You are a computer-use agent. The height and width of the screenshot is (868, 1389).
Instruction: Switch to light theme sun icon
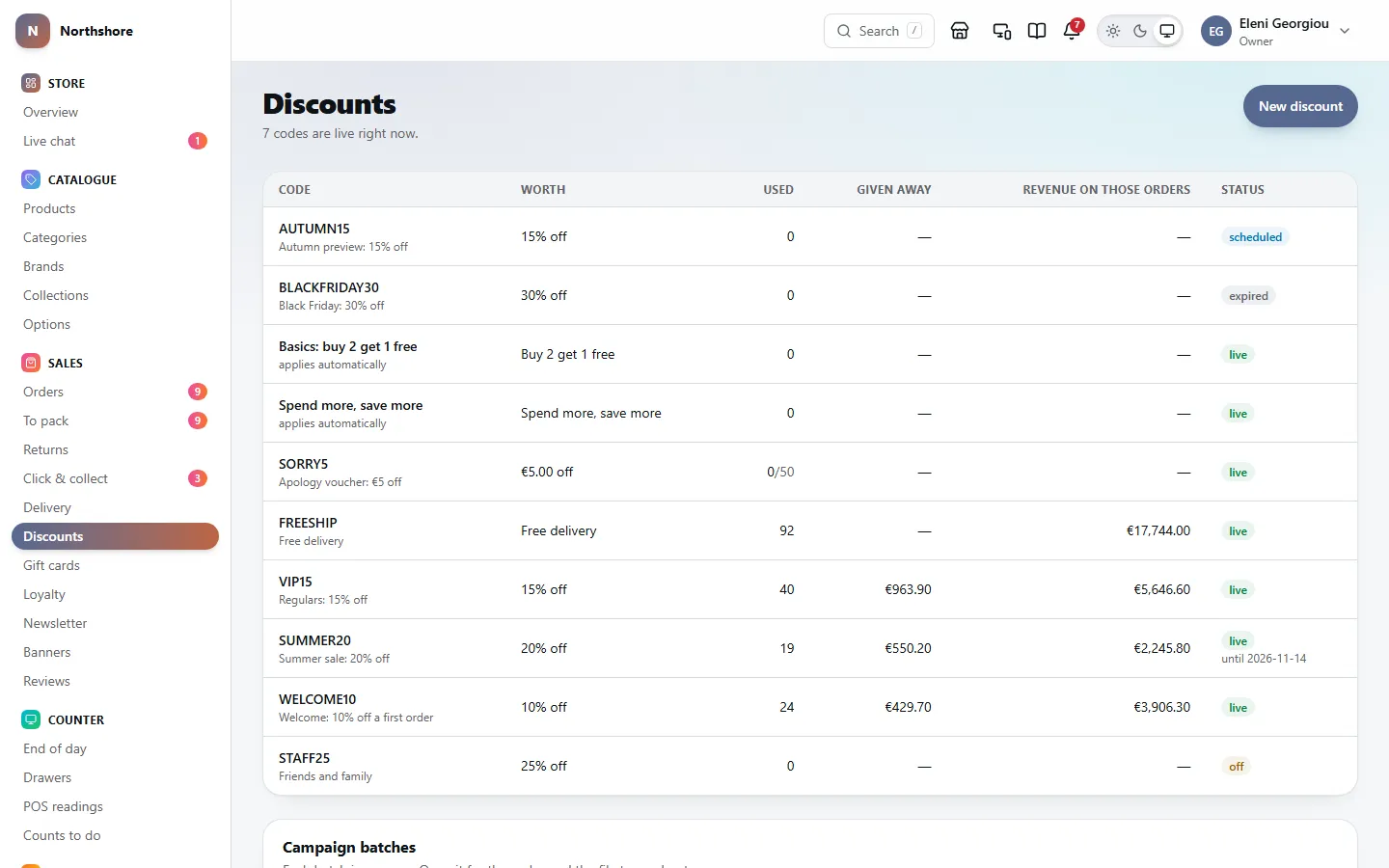tap(1113, 31)
